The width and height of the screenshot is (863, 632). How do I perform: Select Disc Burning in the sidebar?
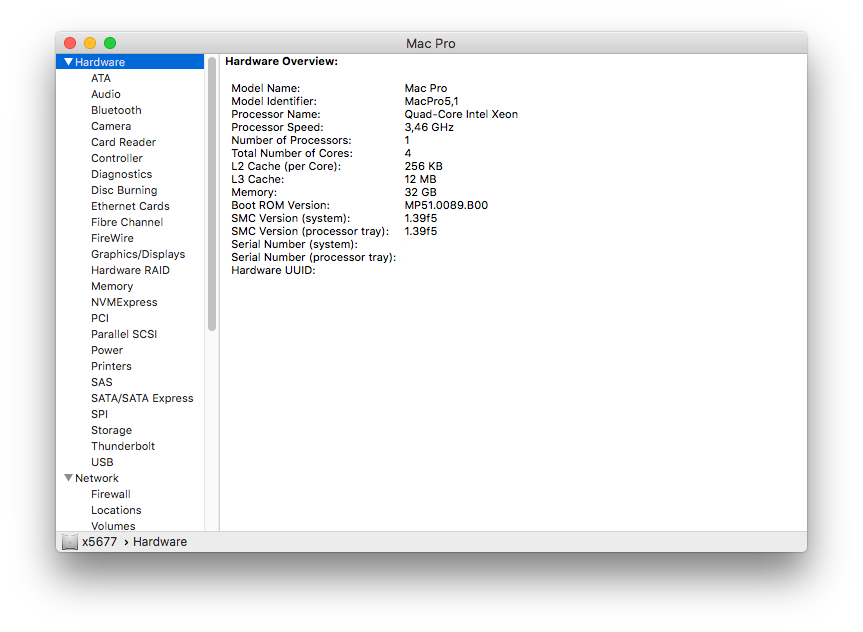(124, 190)
